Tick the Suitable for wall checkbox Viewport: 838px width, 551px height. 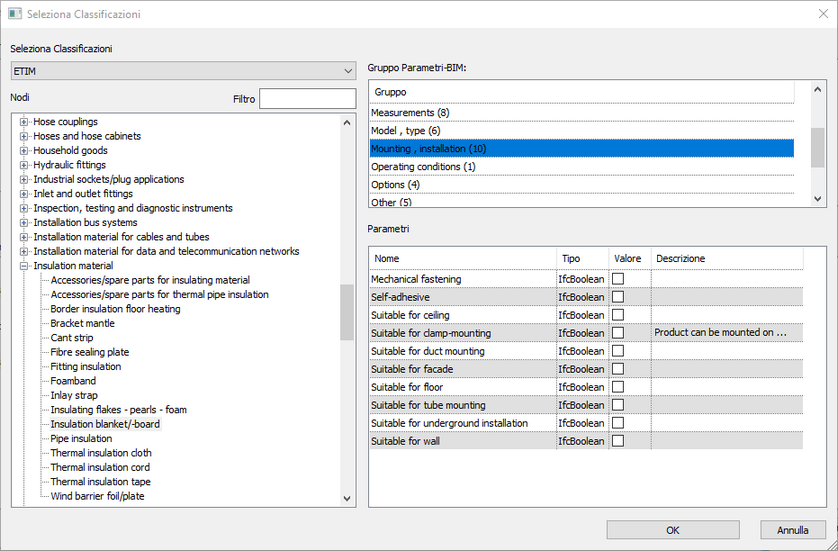(618, 441)
